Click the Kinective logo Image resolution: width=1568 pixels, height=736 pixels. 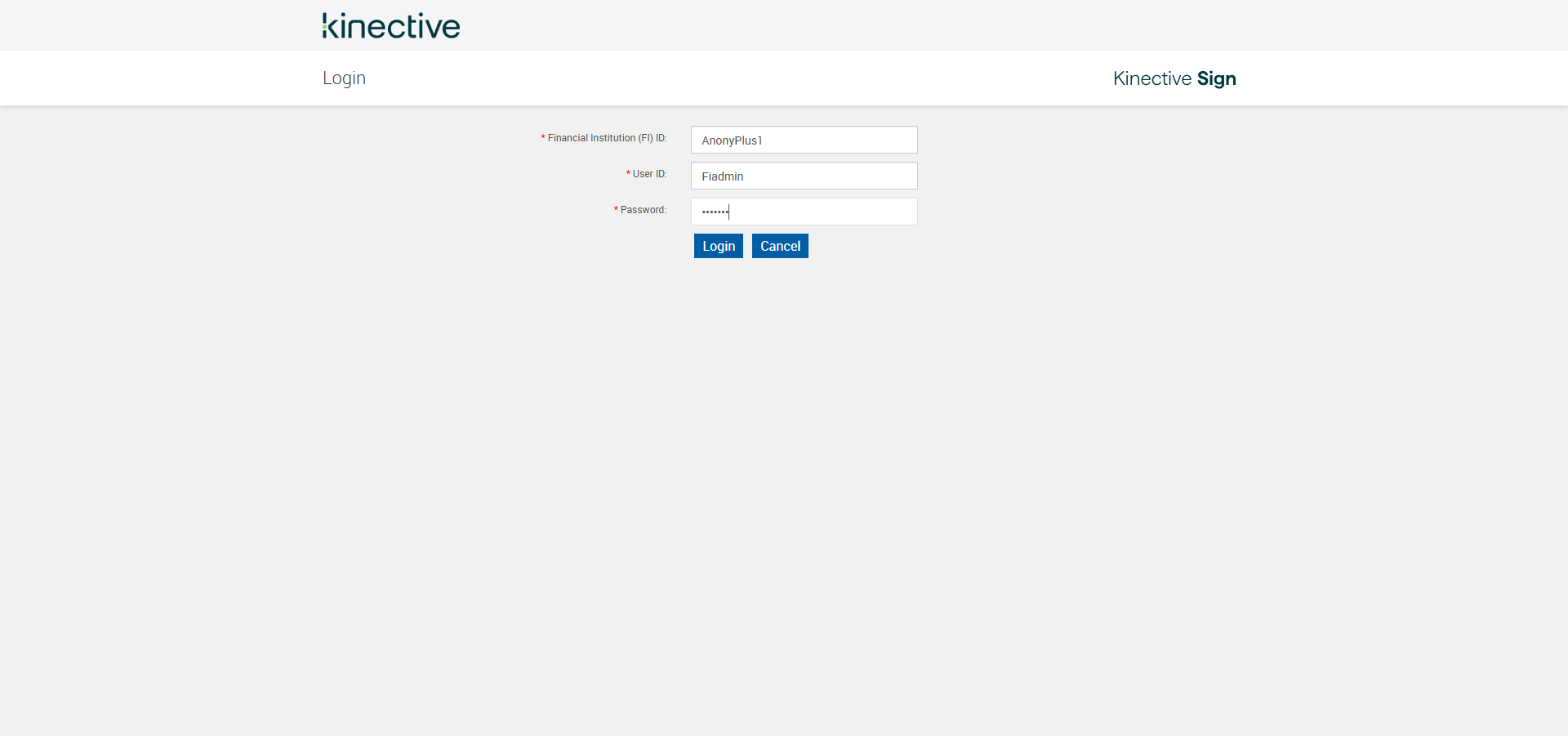tap(391, 25)
